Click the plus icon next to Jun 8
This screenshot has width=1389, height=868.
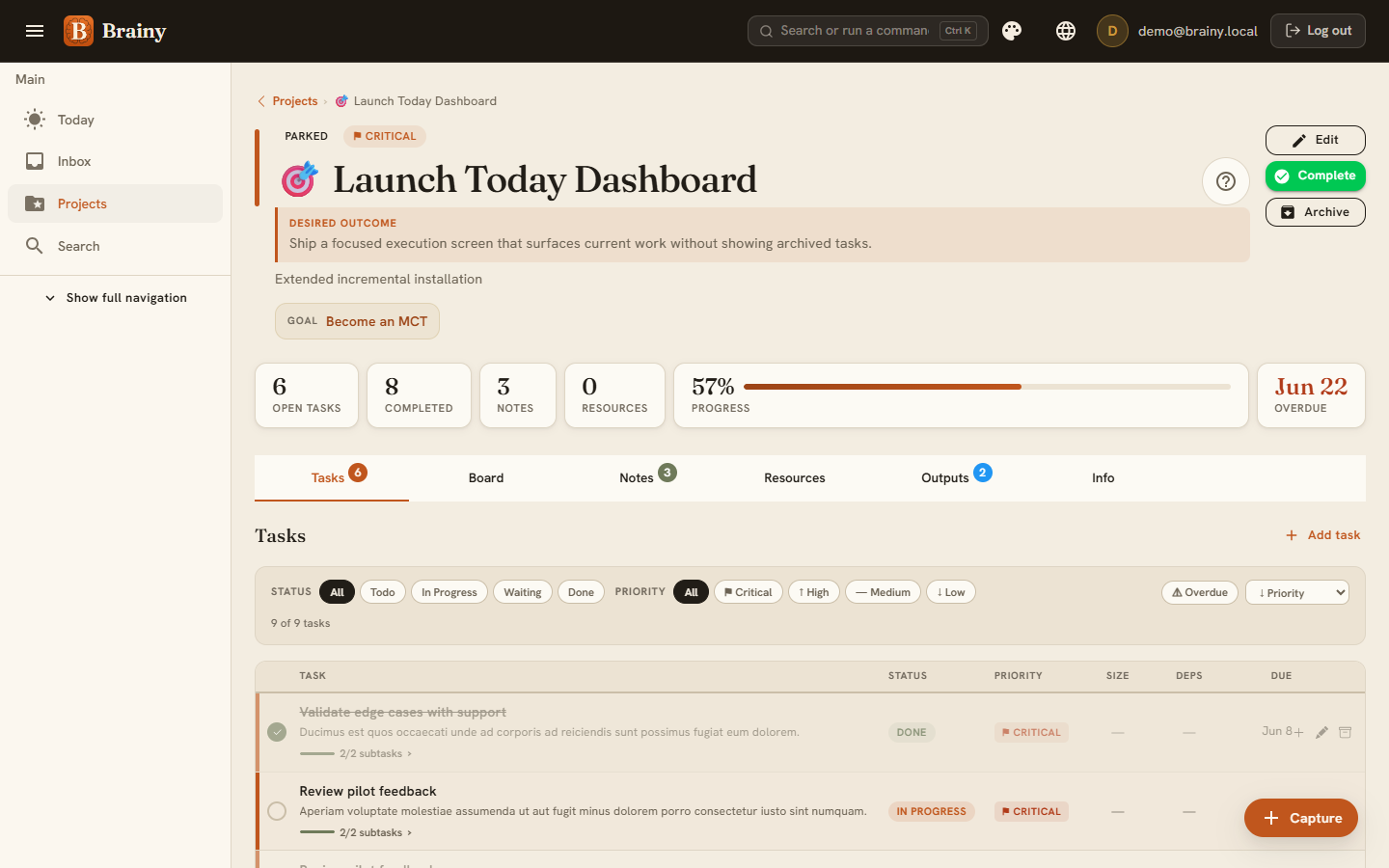click(1298, 732)
